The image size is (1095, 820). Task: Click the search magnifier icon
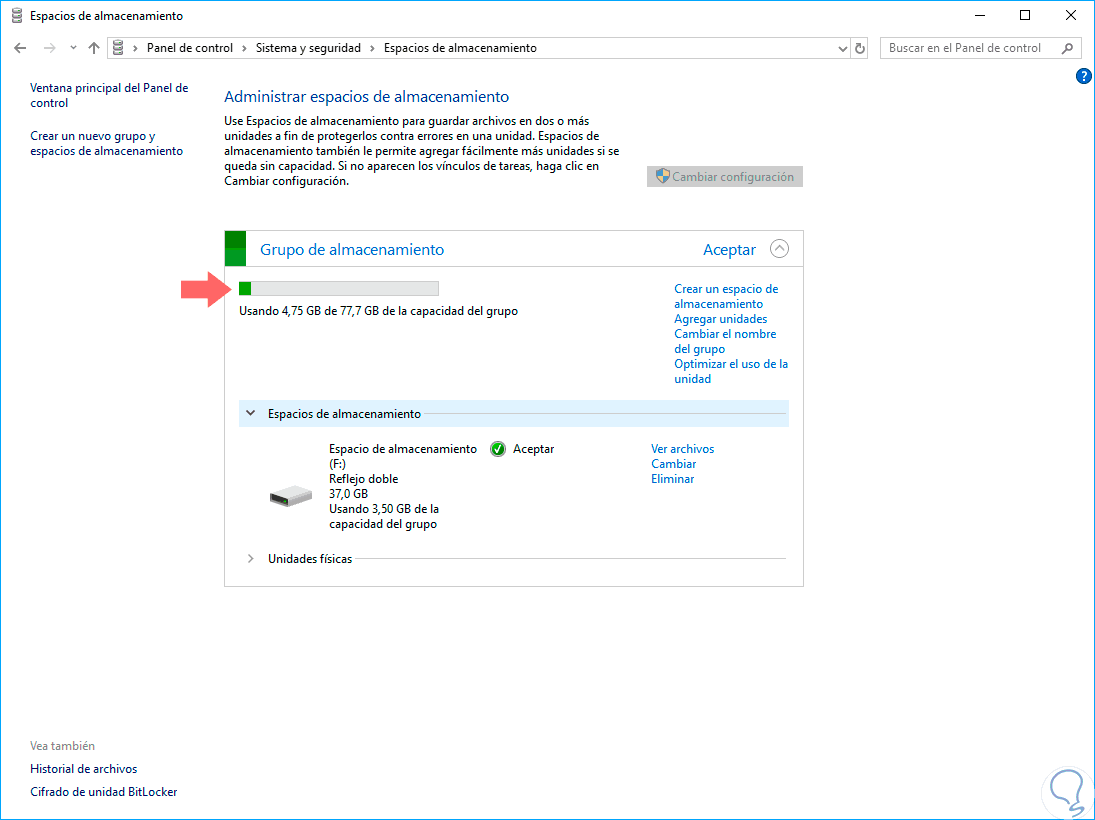(x=1067, y=48)
